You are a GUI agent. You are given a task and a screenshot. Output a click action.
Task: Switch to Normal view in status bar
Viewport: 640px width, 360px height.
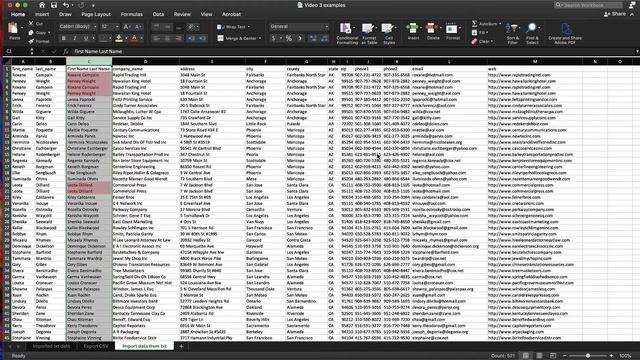coord(526,356)
